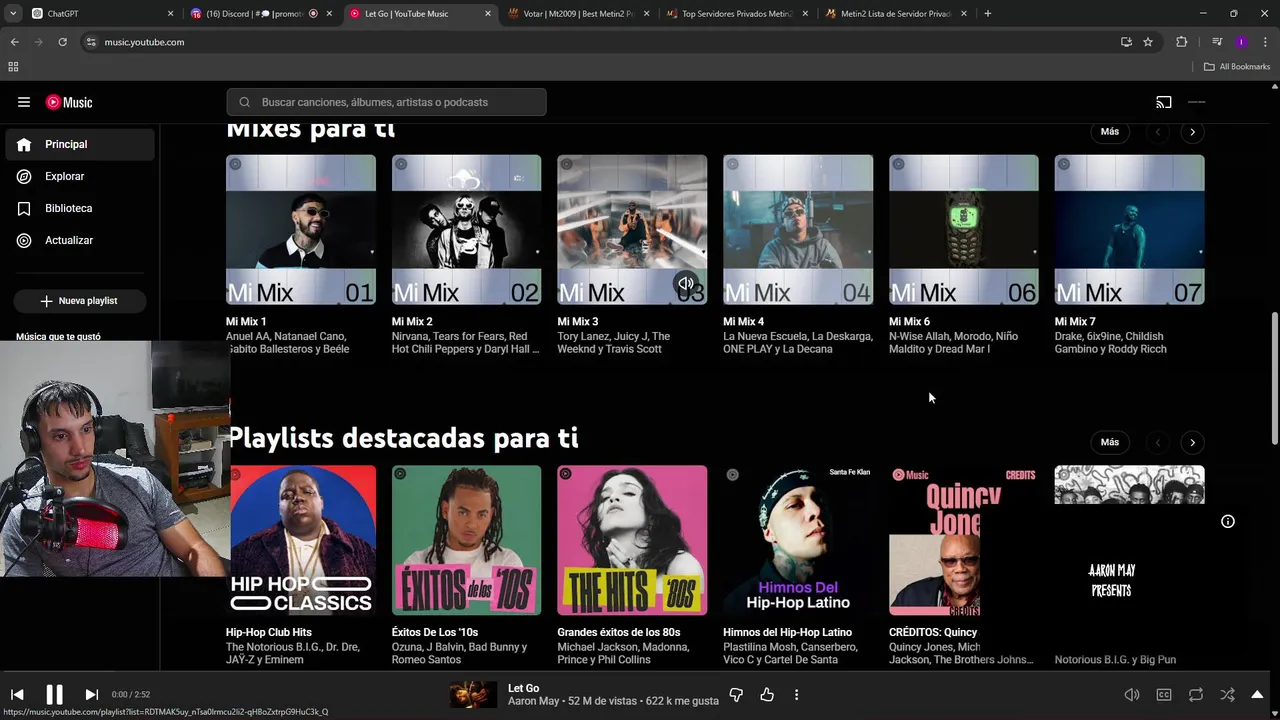Open Himnos del Hip-Hop Latino title

[x=787, y=632]
